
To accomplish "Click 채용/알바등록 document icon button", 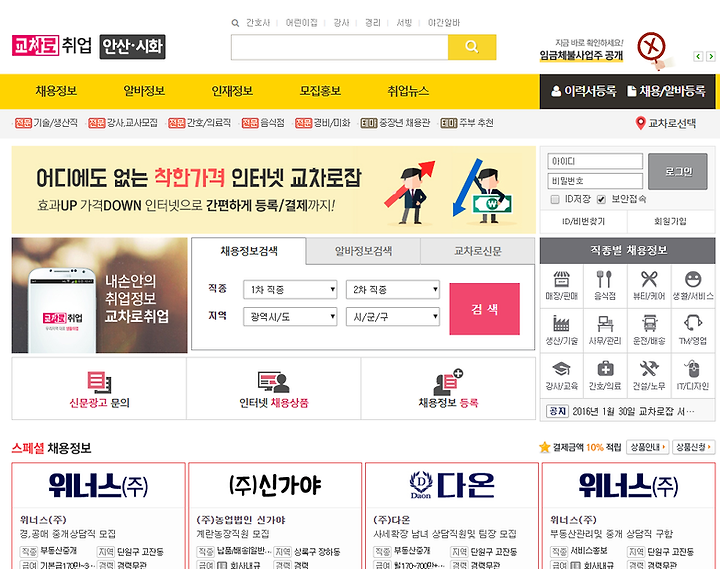I will point(666,91).
